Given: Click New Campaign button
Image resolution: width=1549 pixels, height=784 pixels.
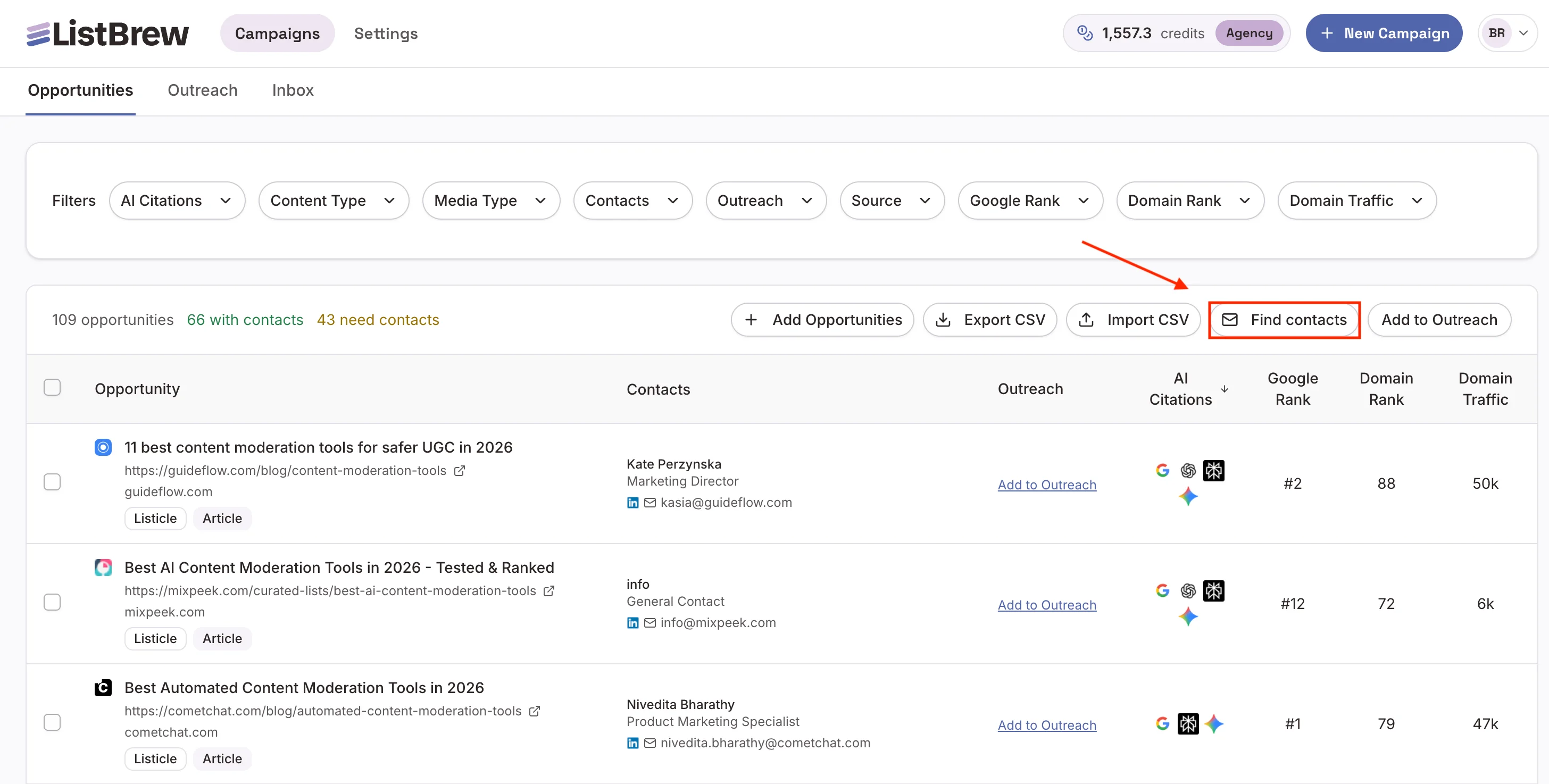Looking at the screenshot, I should pos(1384,33).
